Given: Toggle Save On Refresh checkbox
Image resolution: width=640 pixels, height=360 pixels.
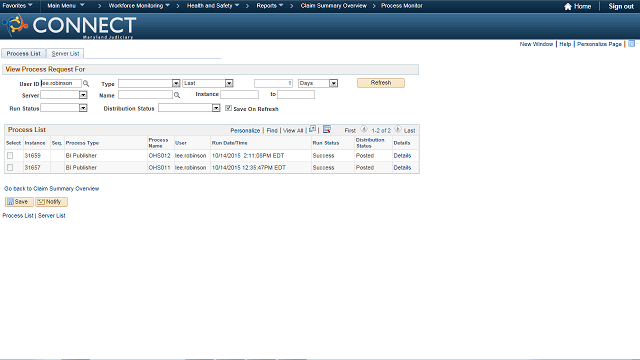Looking at the screenshot, I should point(228,108).
